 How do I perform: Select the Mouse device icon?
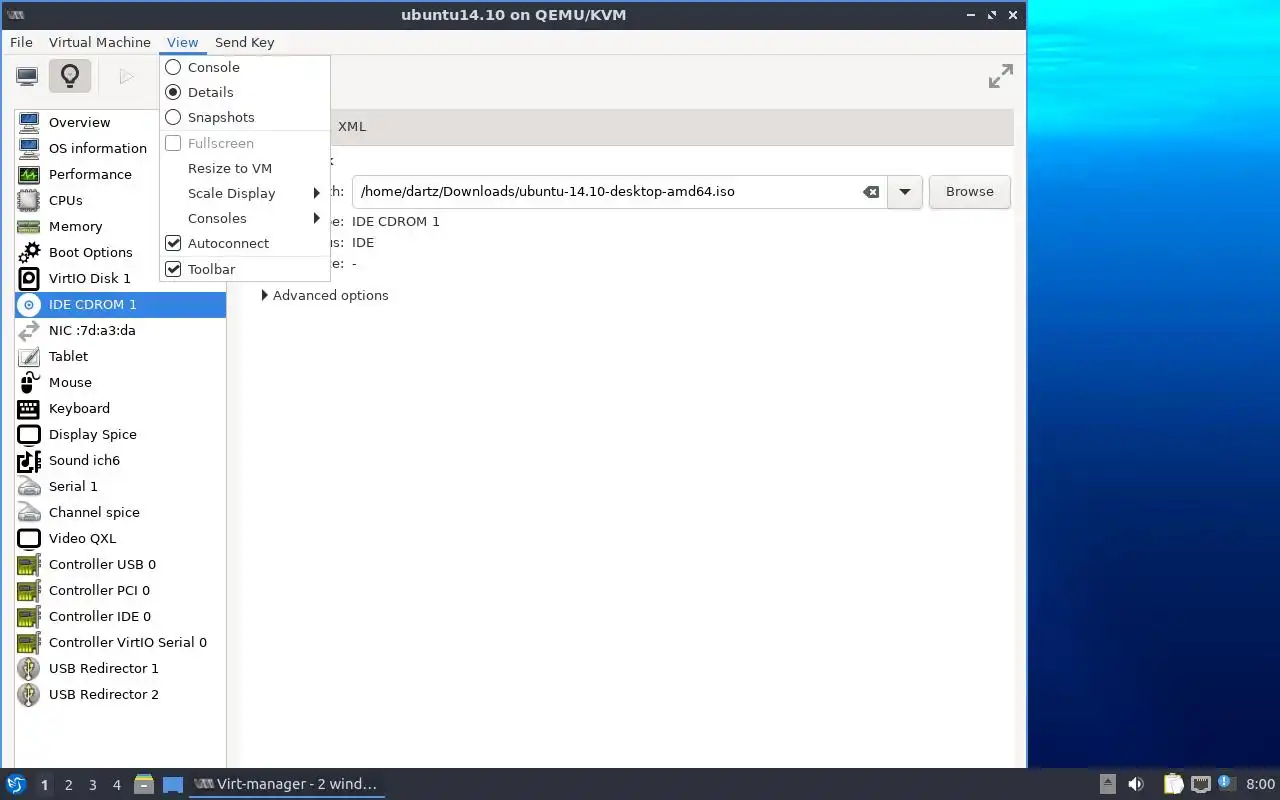point(29,382)
